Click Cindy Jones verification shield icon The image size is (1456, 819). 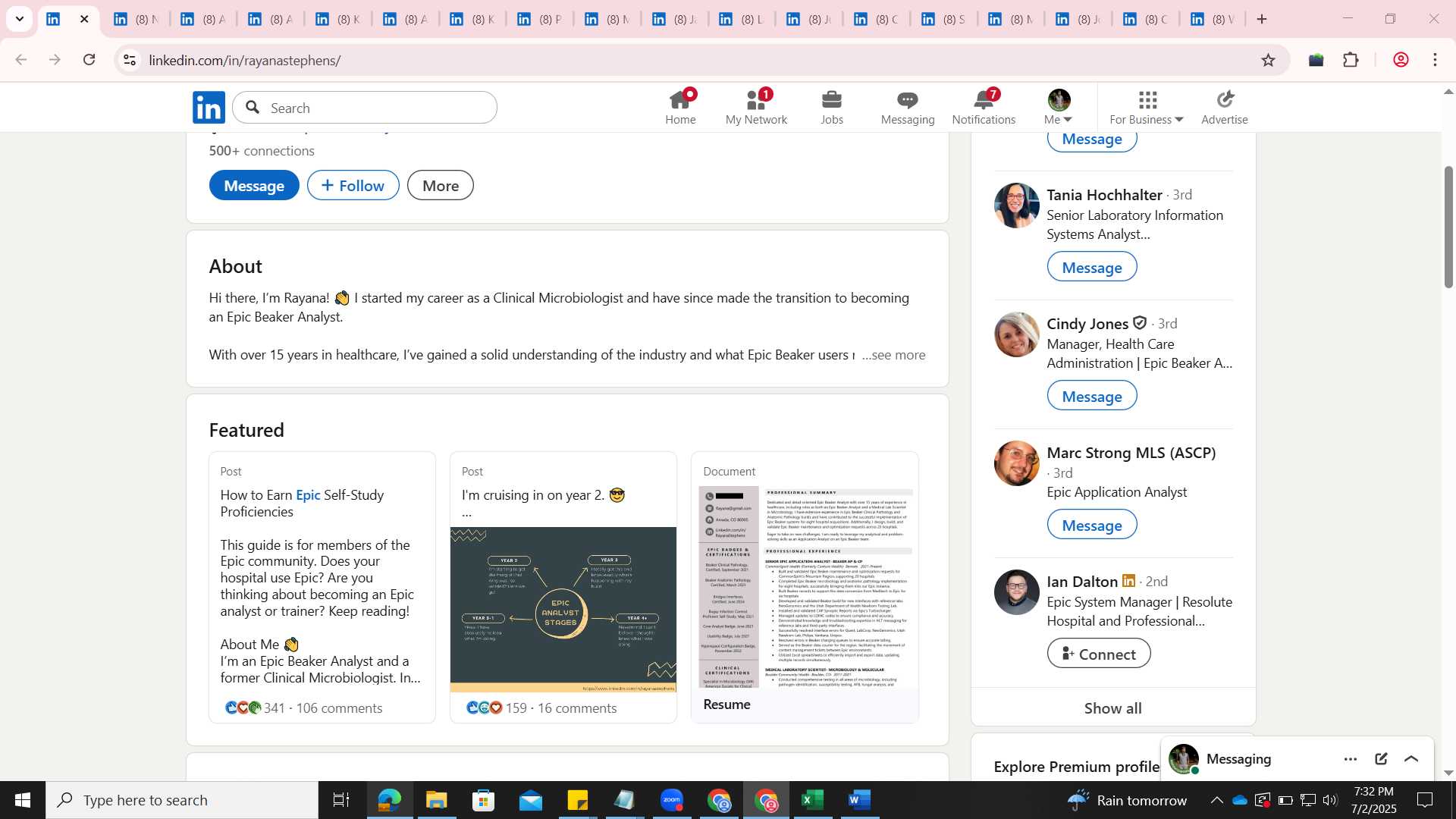(x=1140, y=323)
